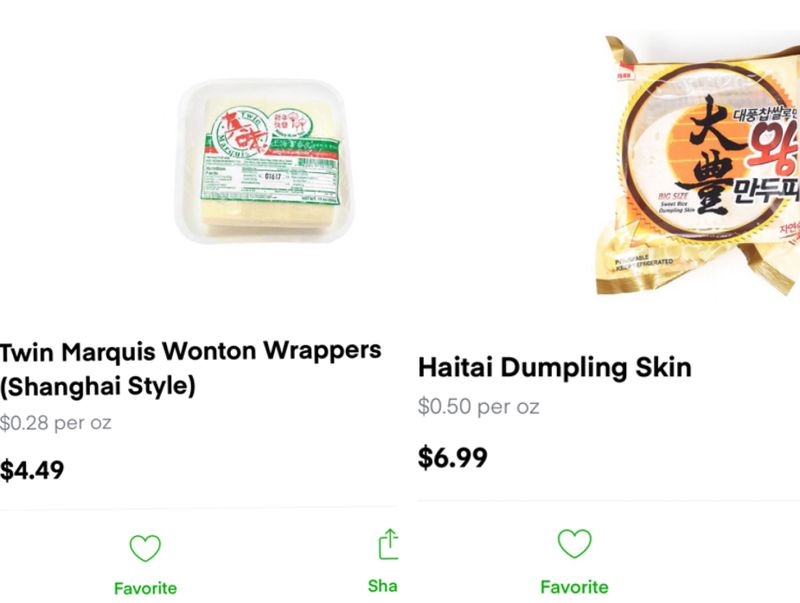View the Twin Marquis wonton wrapper product photo
This screenshot has width=800, height=603.
263,161
